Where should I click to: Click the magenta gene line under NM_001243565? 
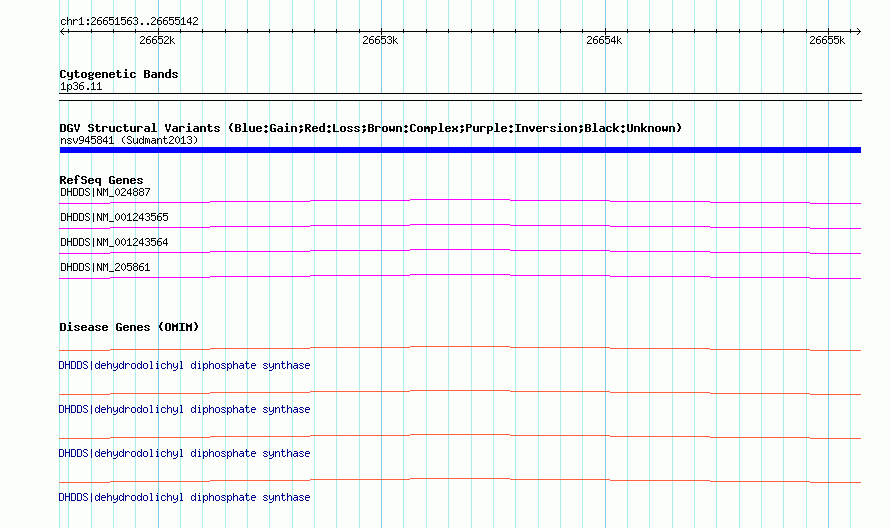(460, 226)
